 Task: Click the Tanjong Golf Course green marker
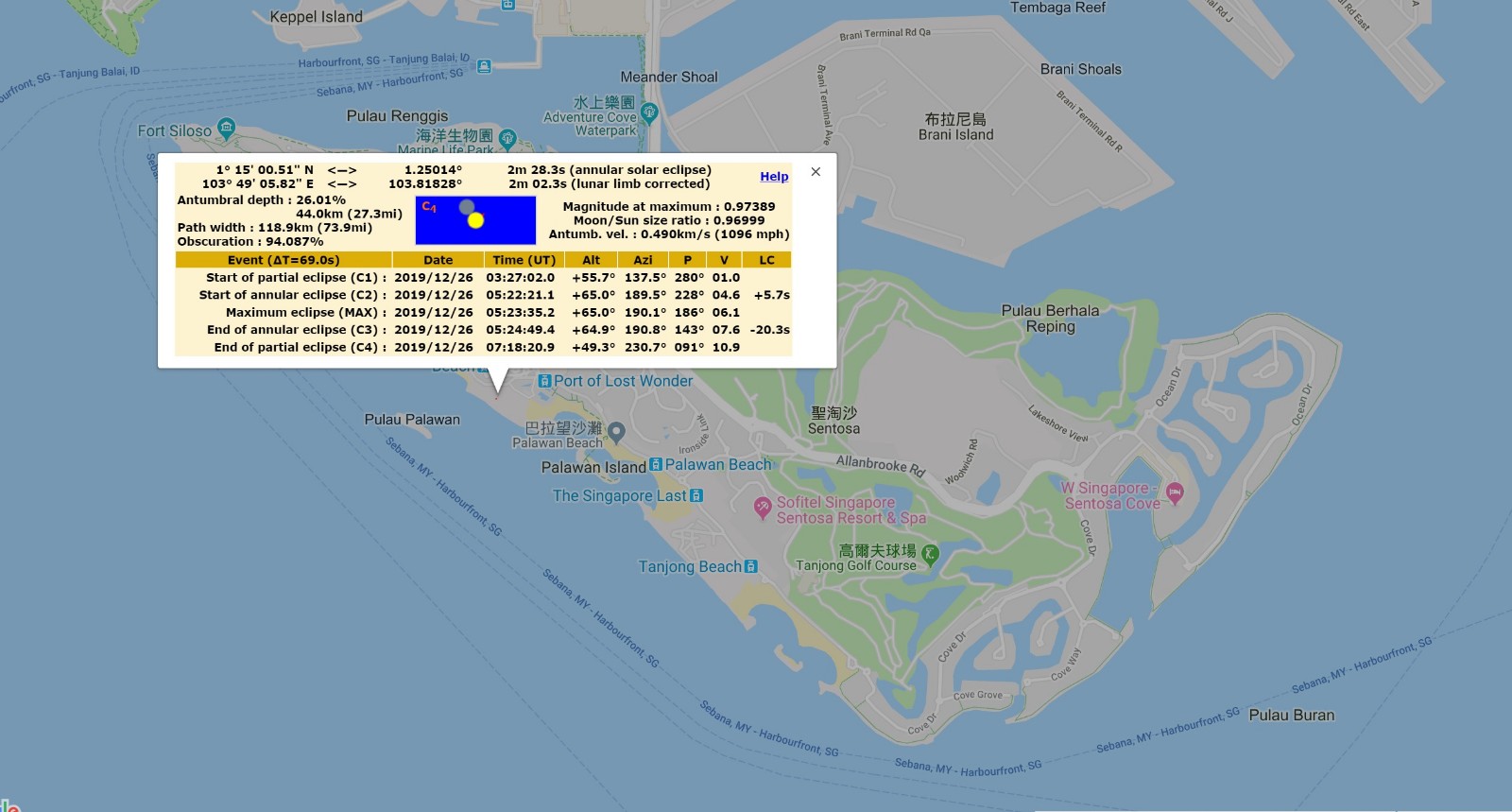(x=930, y=555)
